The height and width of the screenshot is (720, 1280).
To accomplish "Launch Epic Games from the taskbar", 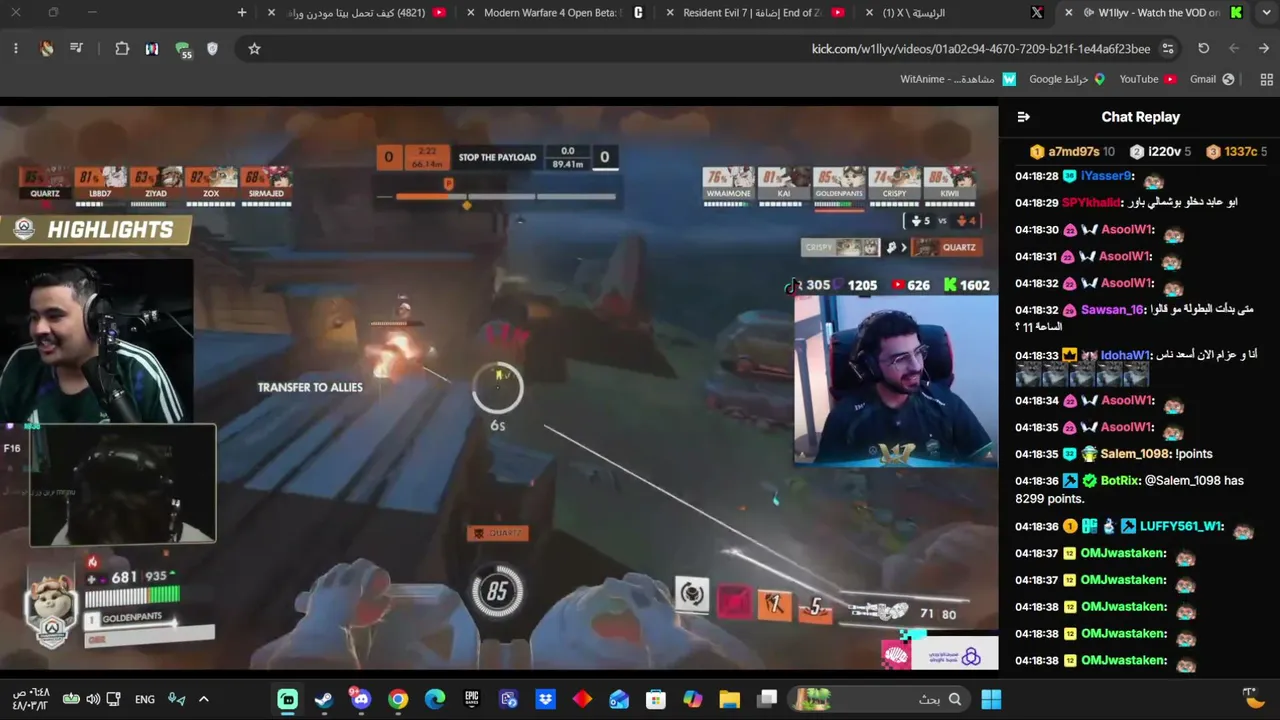I will 472,699.
